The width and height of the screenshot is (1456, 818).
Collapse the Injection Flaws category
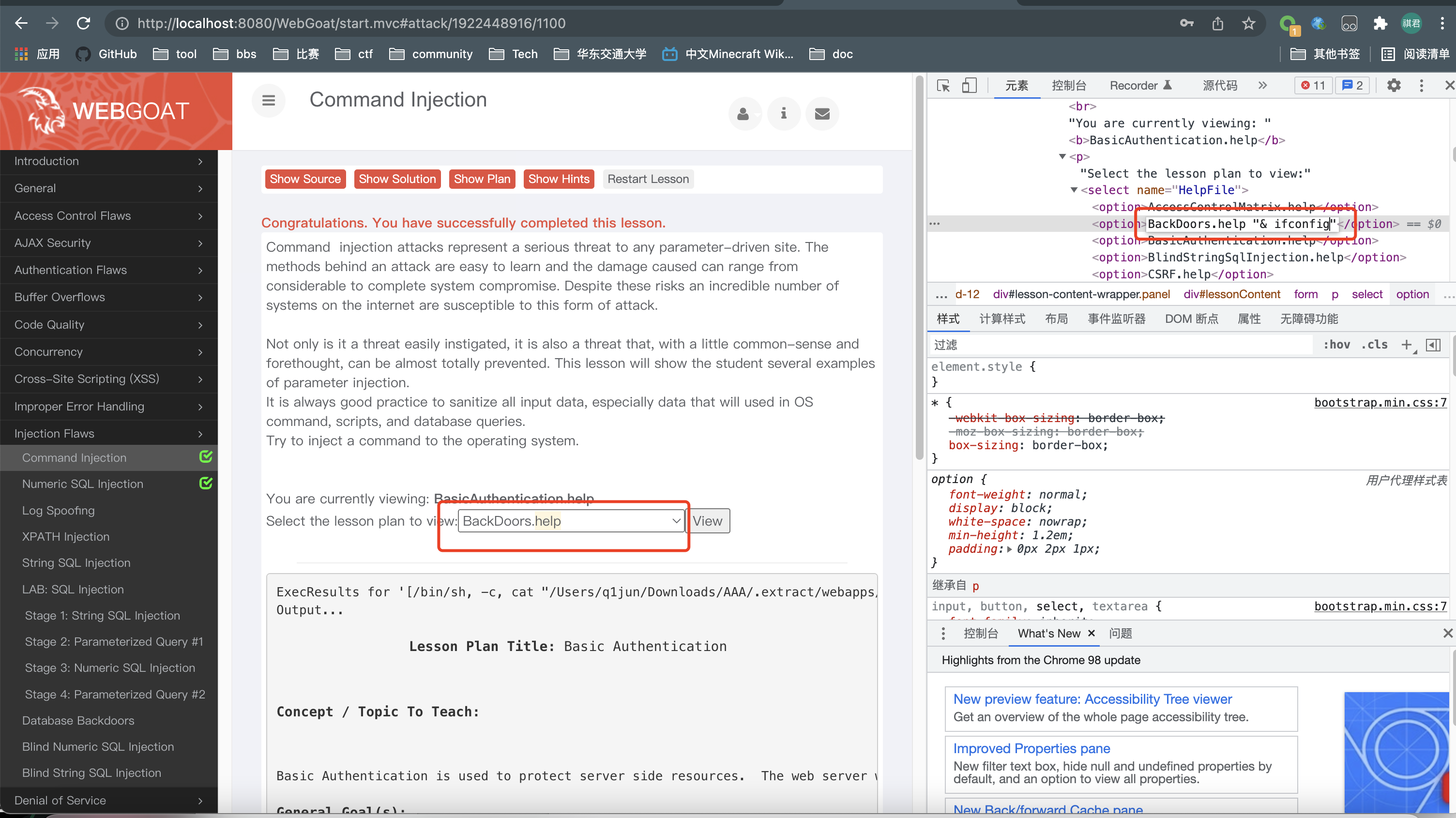108,433
